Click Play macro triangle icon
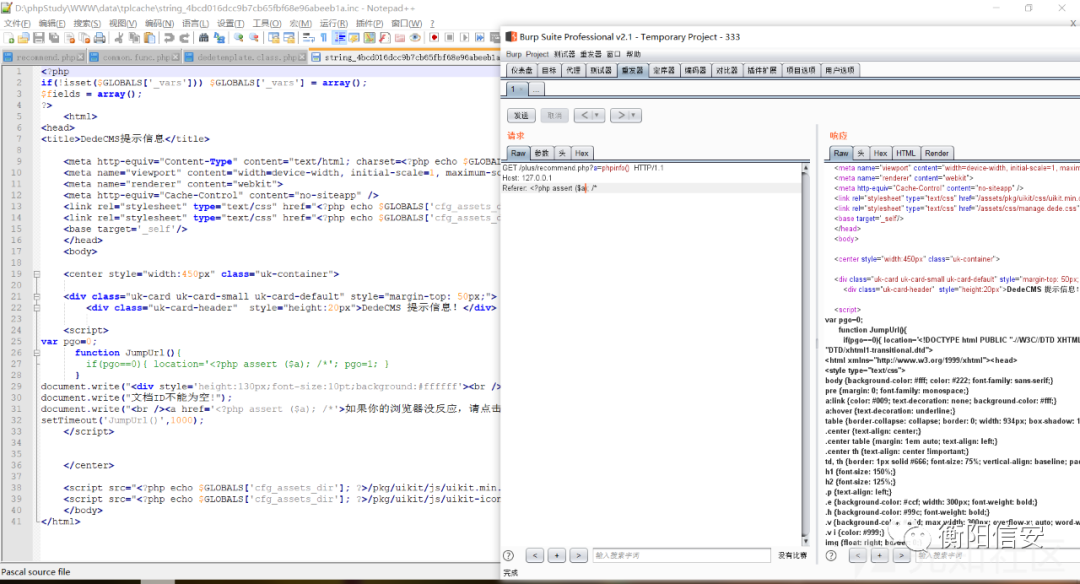The image size is (1080, 584). click(464, 38)
